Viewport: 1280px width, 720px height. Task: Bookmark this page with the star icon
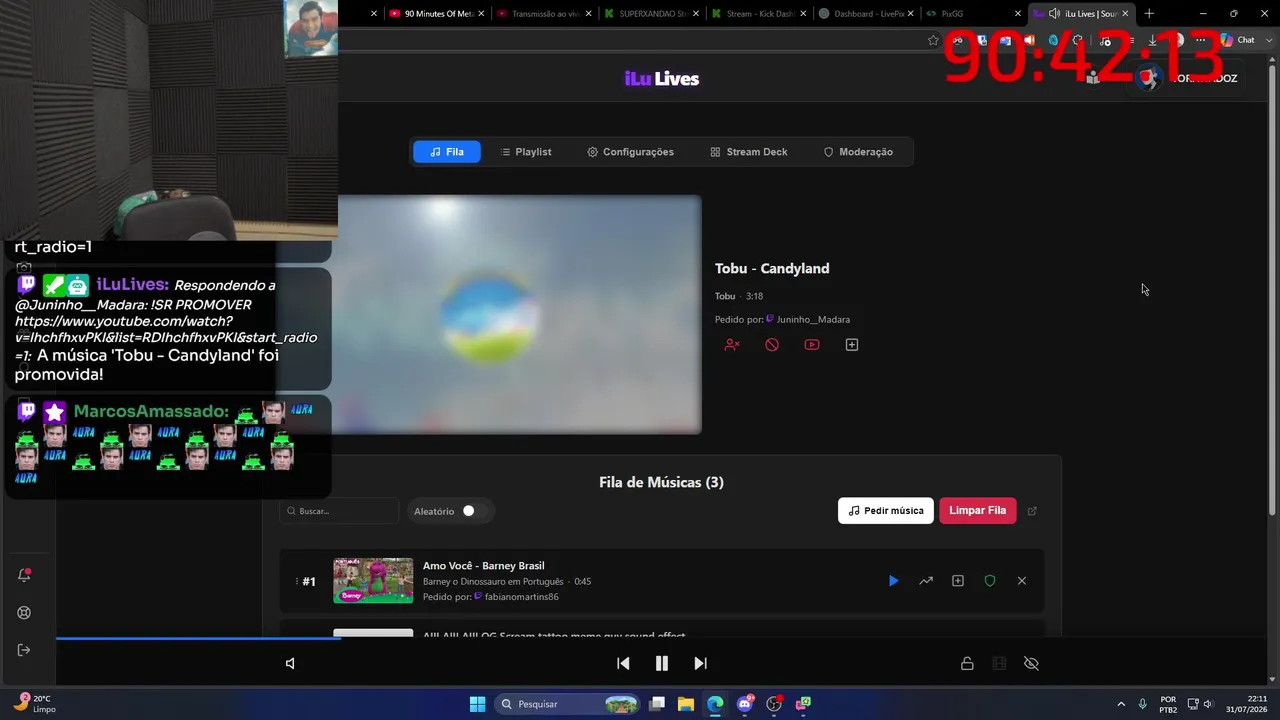tap(933, 40)
